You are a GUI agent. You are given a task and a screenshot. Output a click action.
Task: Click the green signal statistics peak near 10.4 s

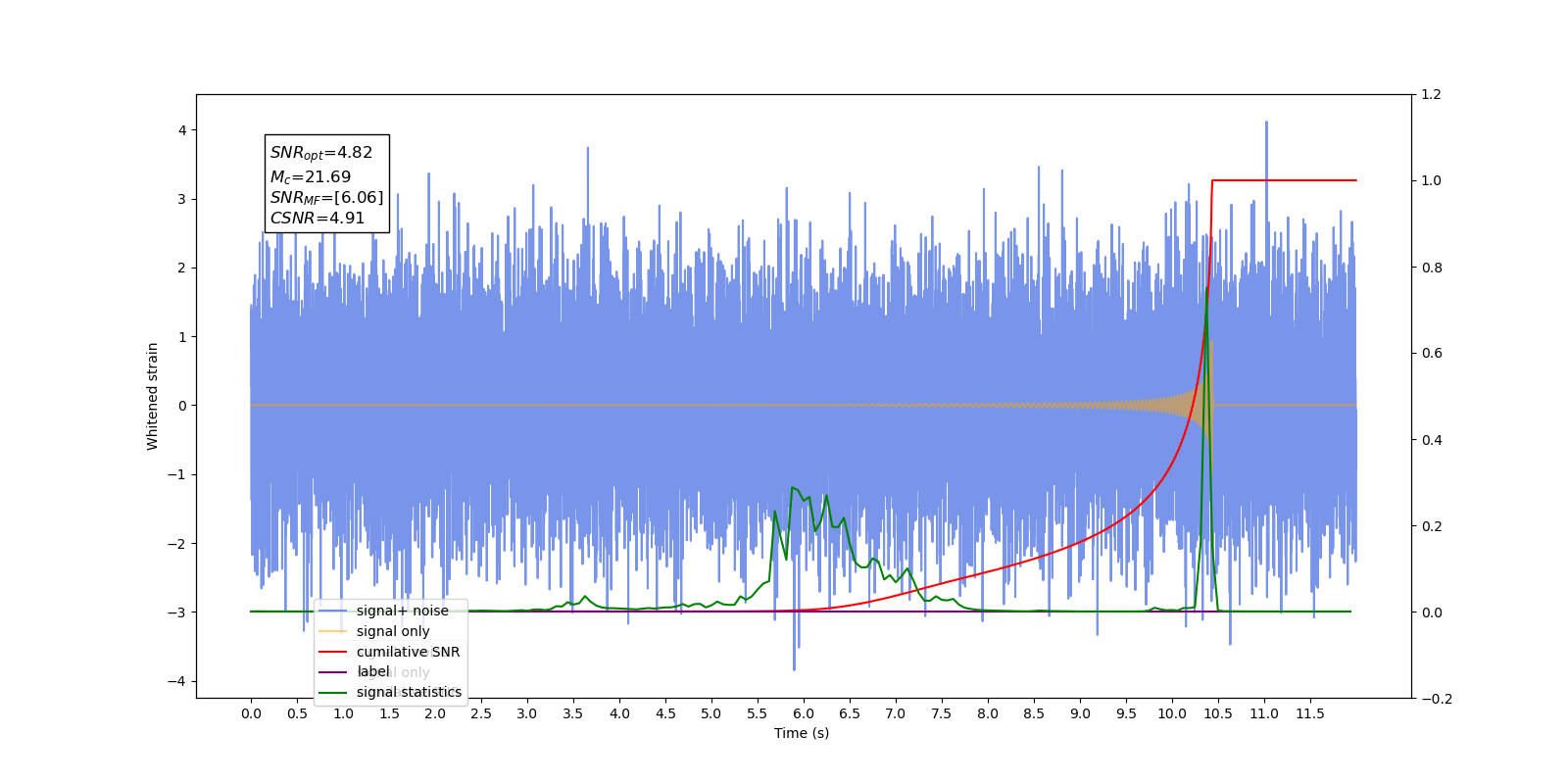click(1206, 290)
